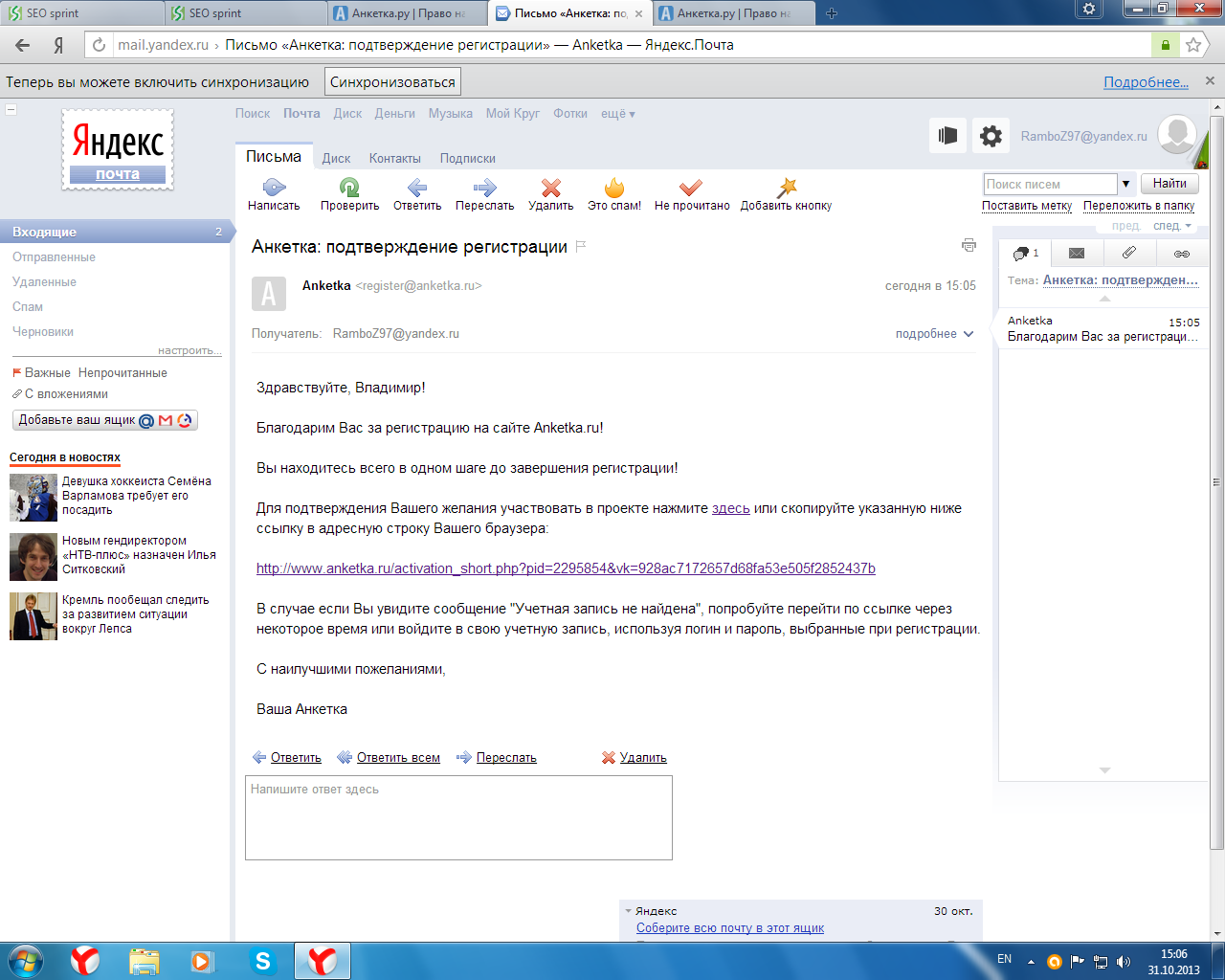This screenshot has width=1225, height=980.
Task: Switch to the Подписки tab
Action: tap(468, 158)
